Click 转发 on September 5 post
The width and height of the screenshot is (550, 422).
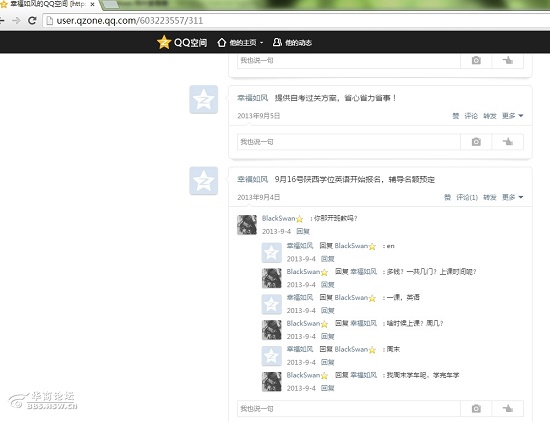[490, 116]
